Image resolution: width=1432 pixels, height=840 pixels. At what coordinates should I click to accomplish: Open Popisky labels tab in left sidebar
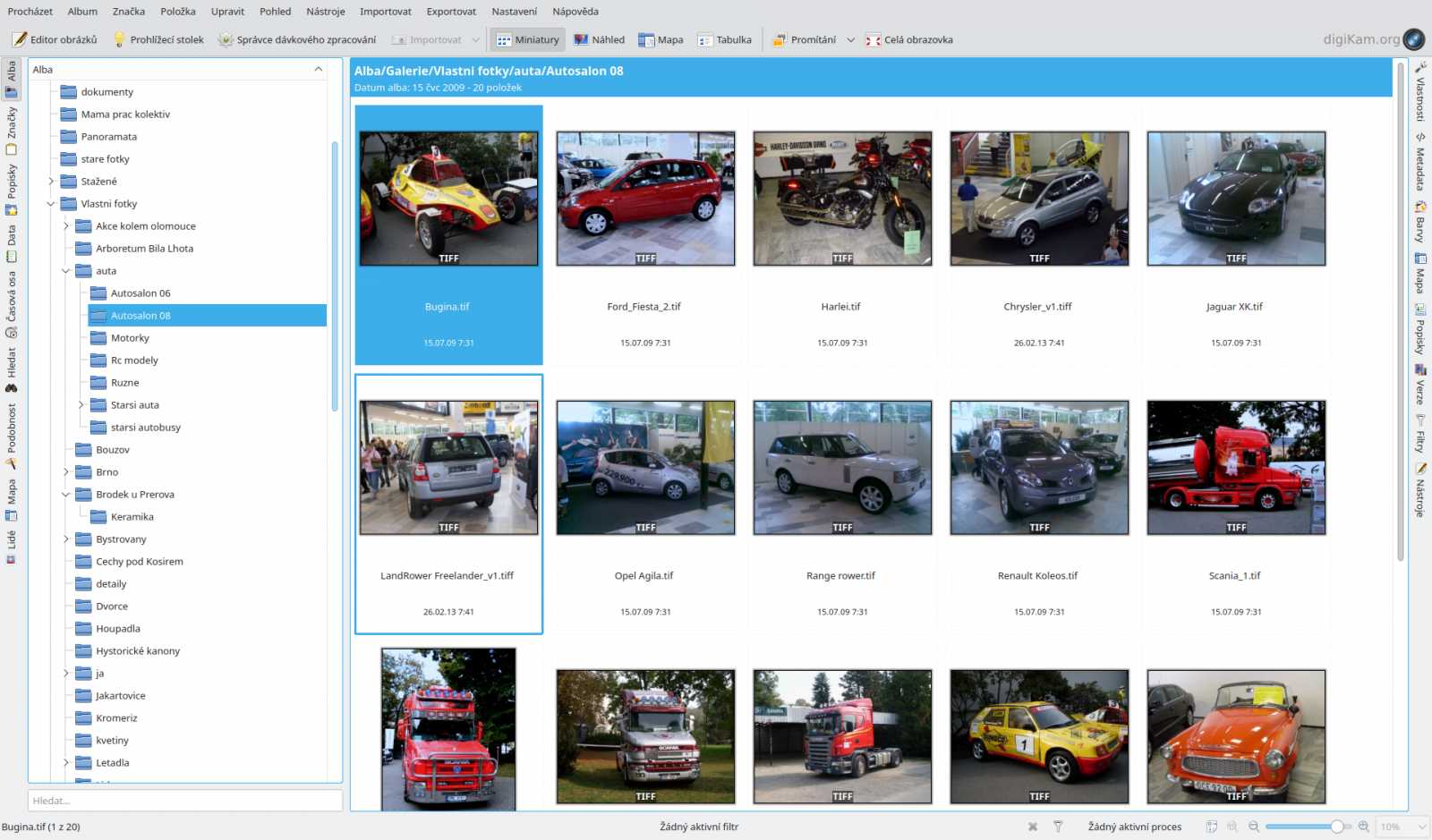point(11,190)
